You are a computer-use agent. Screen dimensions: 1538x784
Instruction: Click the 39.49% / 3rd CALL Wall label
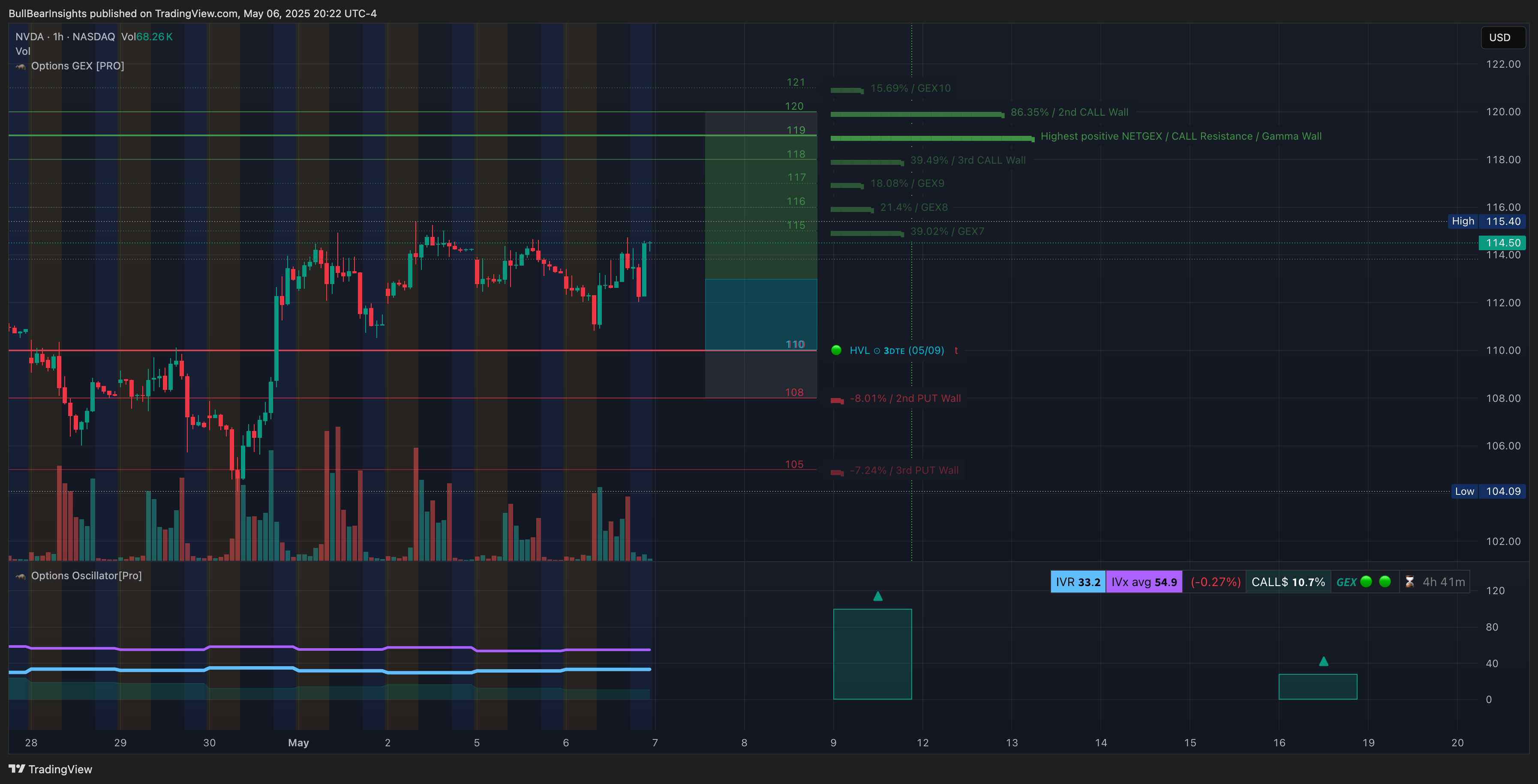point(968,160)
